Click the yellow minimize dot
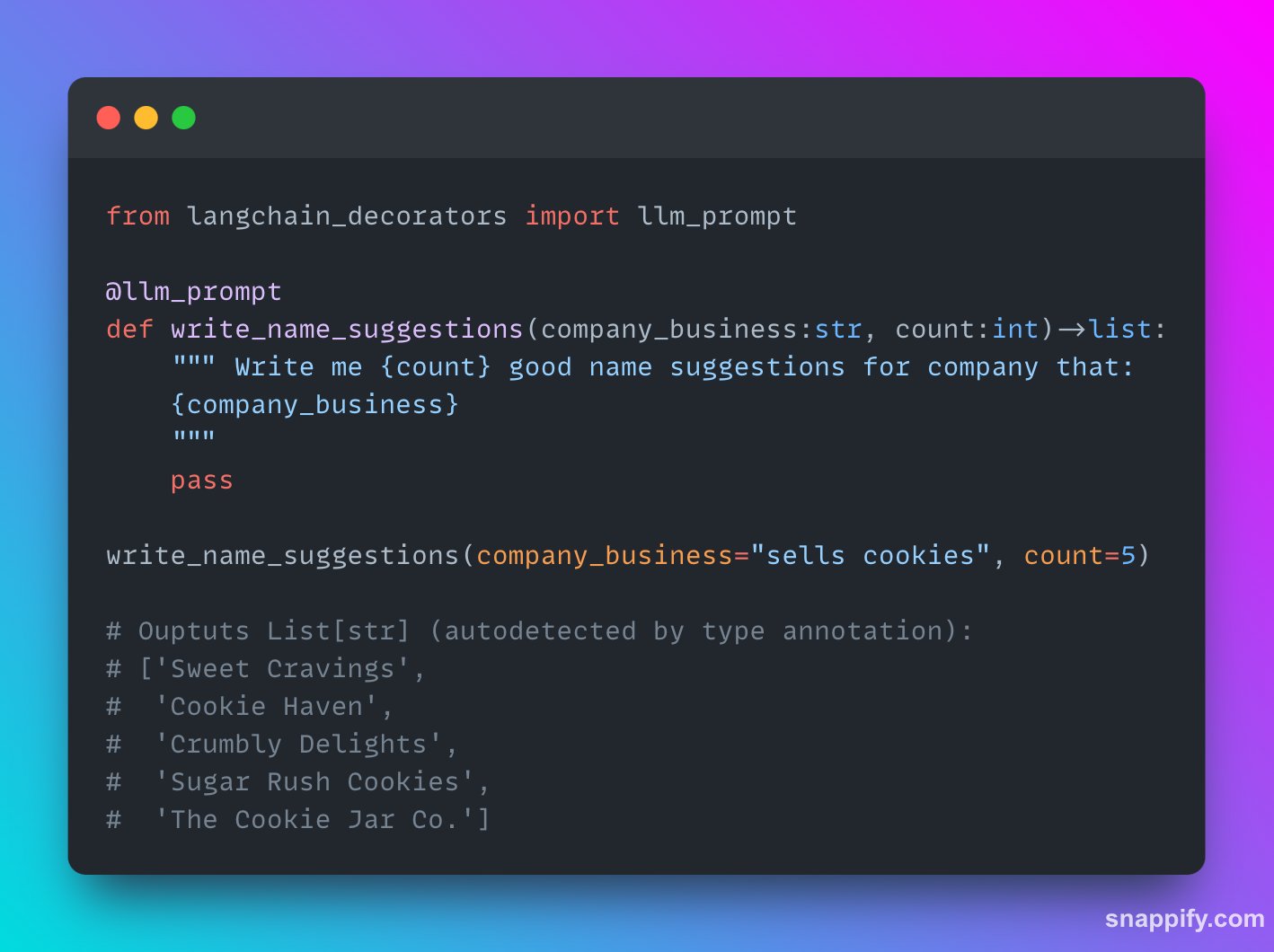 click(146, 118)
